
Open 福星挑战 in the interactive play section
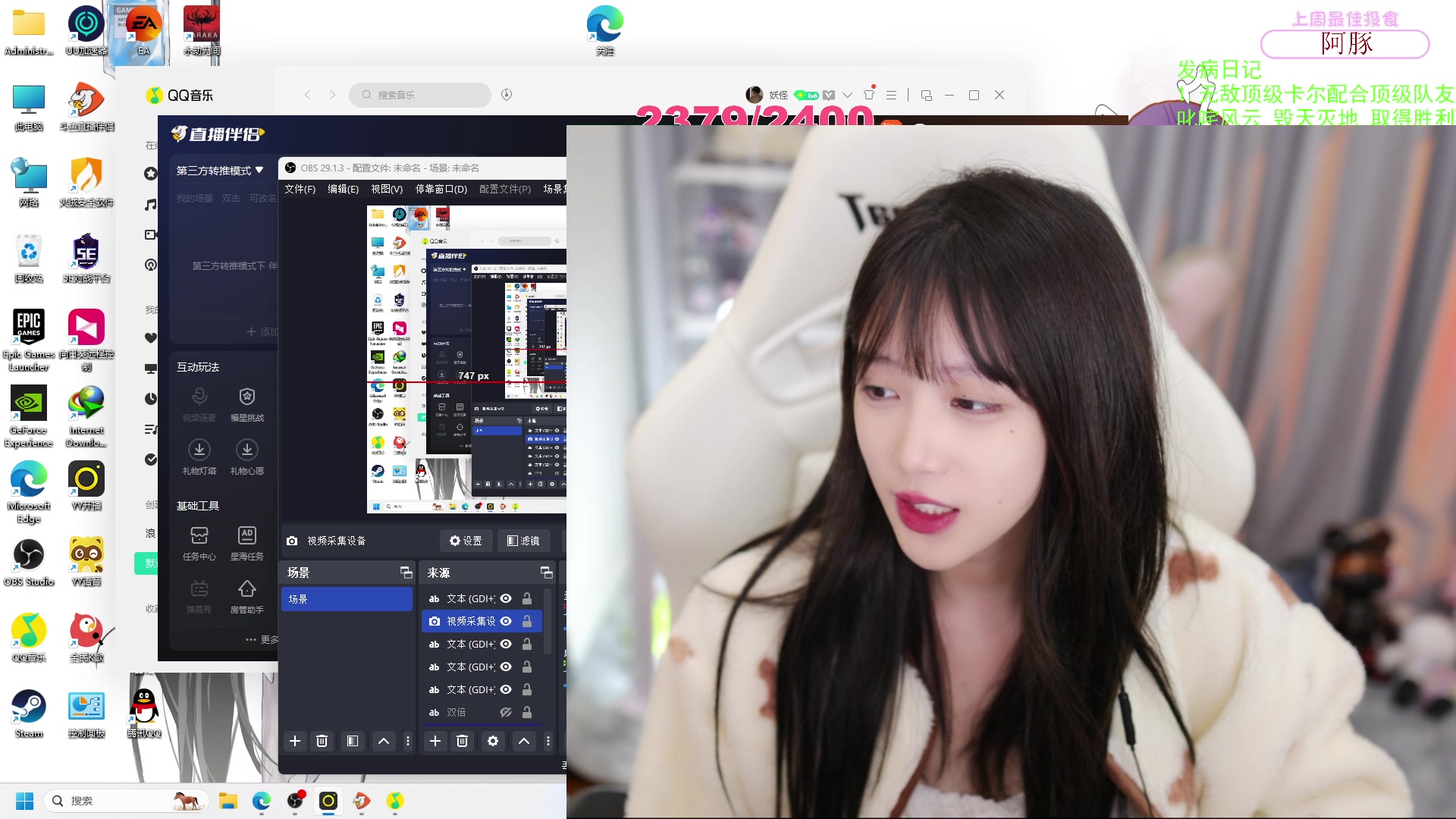(247, 405)
